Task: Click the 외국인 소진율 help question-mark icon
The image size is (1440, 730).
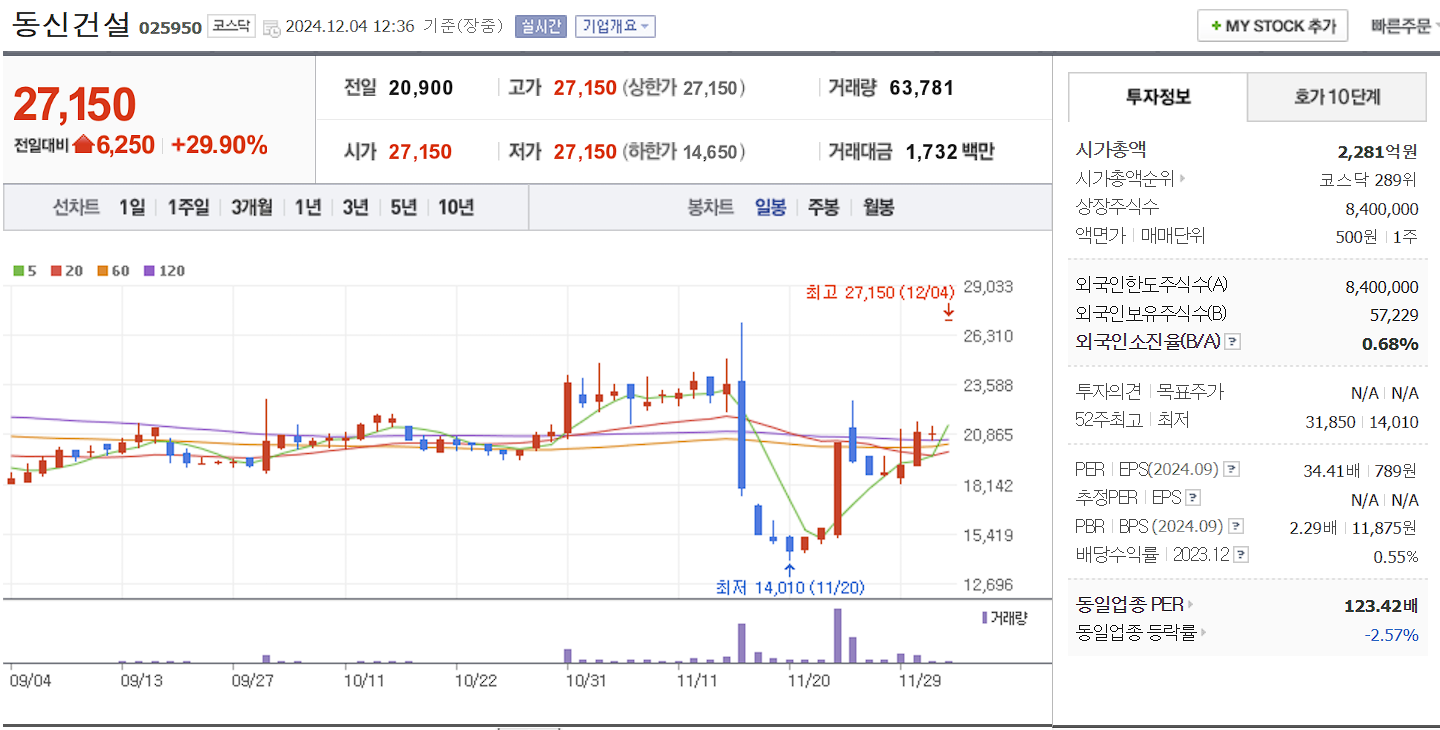Action: pyautogui.click(x=1233, y=342)
